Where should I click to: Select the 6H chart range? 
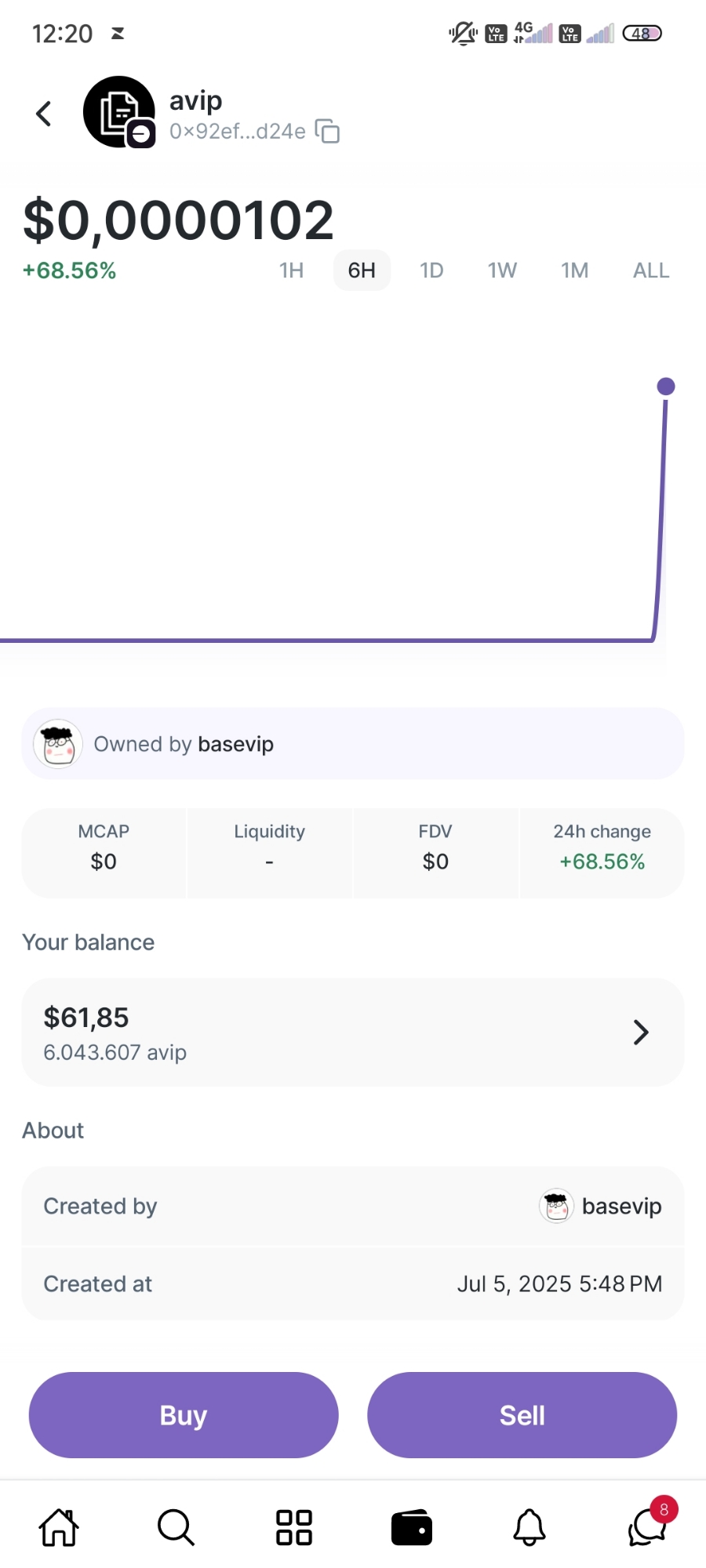[362, 270]
